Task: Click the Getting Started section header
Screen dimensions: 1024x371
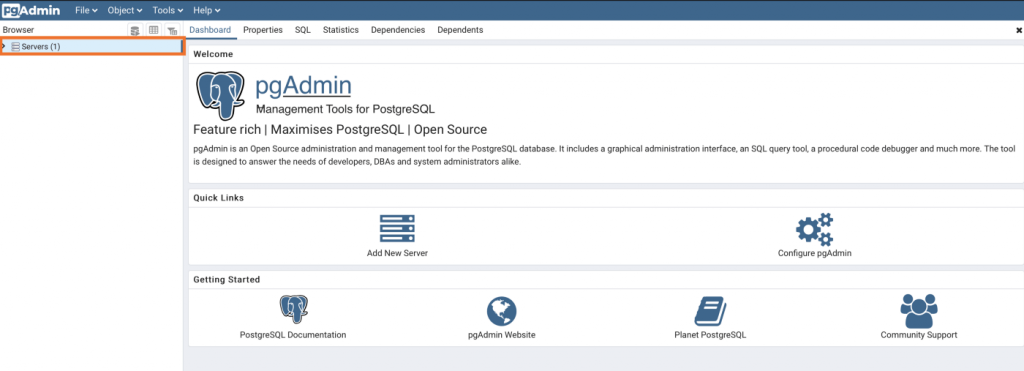Action: click(227, 280)
